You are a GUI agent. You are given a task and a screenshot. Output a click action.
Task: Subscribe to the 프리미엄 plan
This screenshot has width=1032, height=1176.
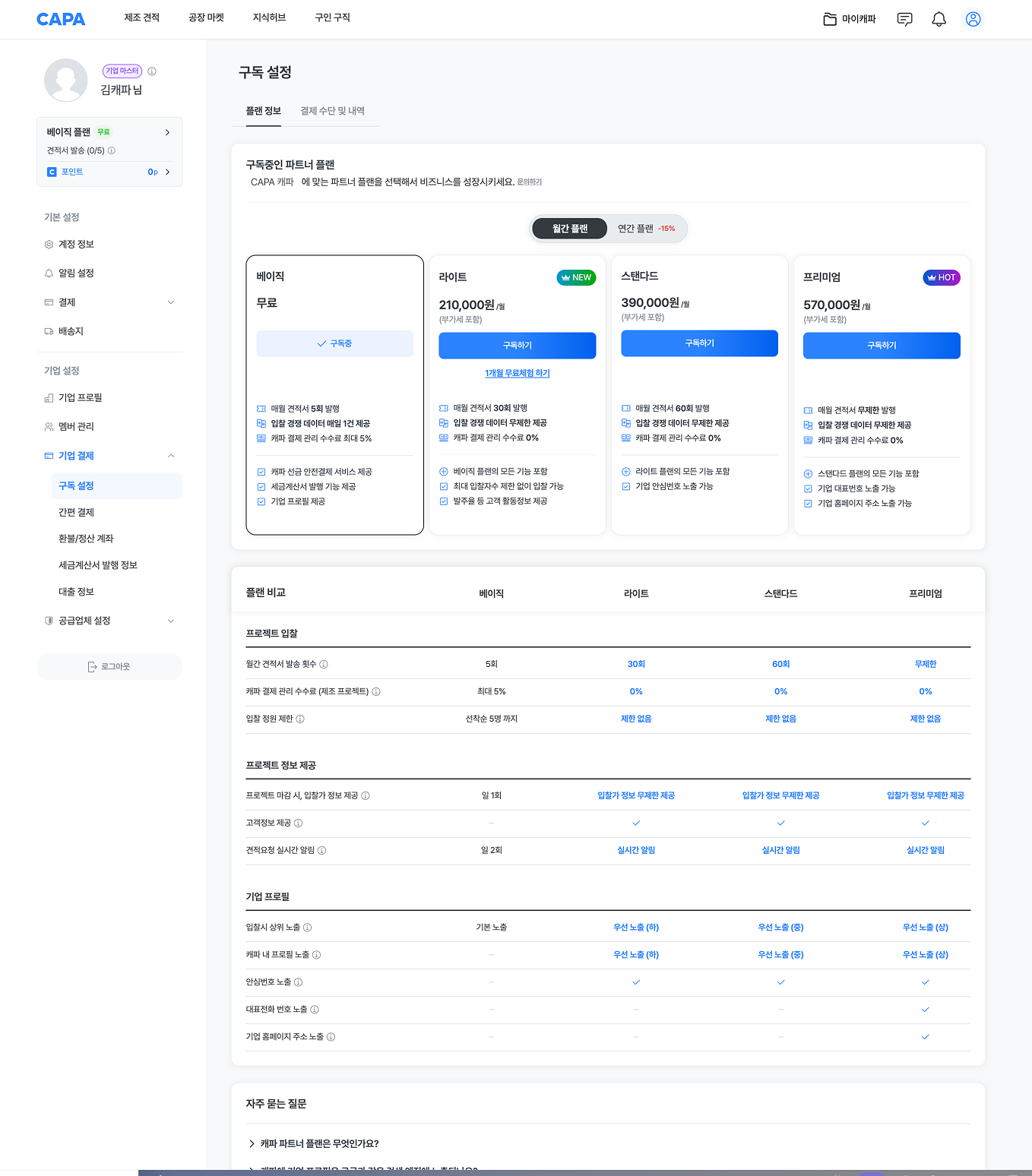882,346
